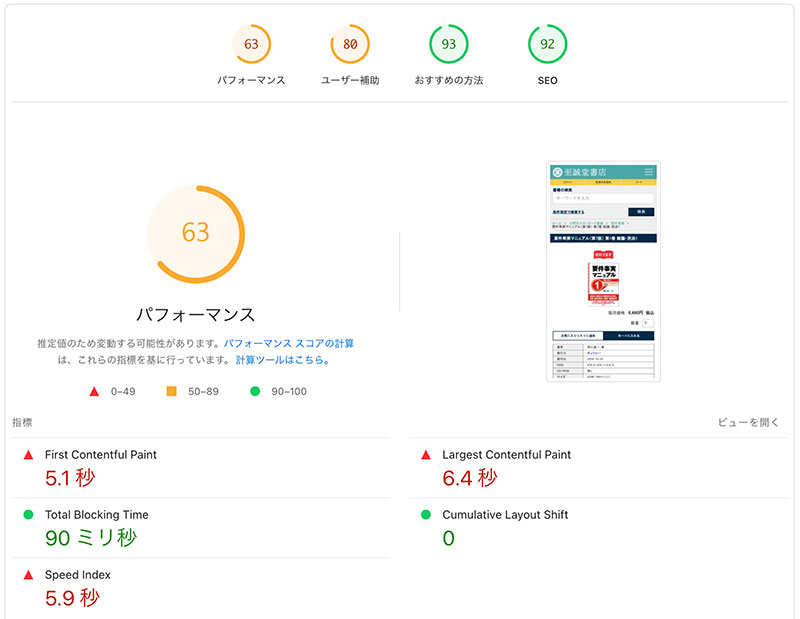Click the ユーザー補助 score gauge showing 80
The image size is (800, 619).
point(350,44)
